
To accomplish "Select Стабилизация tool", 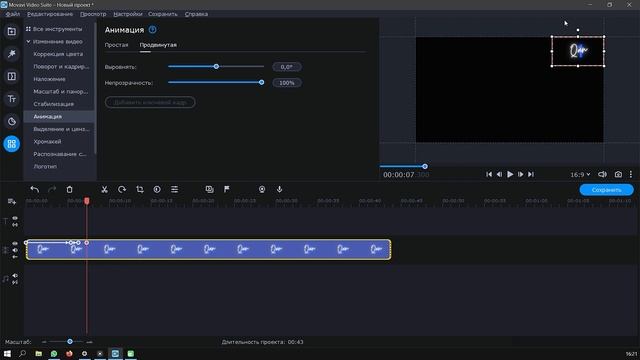I will (53, 104).
